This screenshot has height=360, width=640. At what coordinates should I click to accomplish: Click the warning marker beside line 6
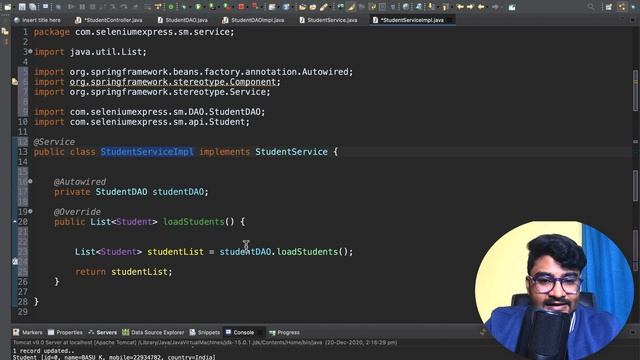point(14,82)
